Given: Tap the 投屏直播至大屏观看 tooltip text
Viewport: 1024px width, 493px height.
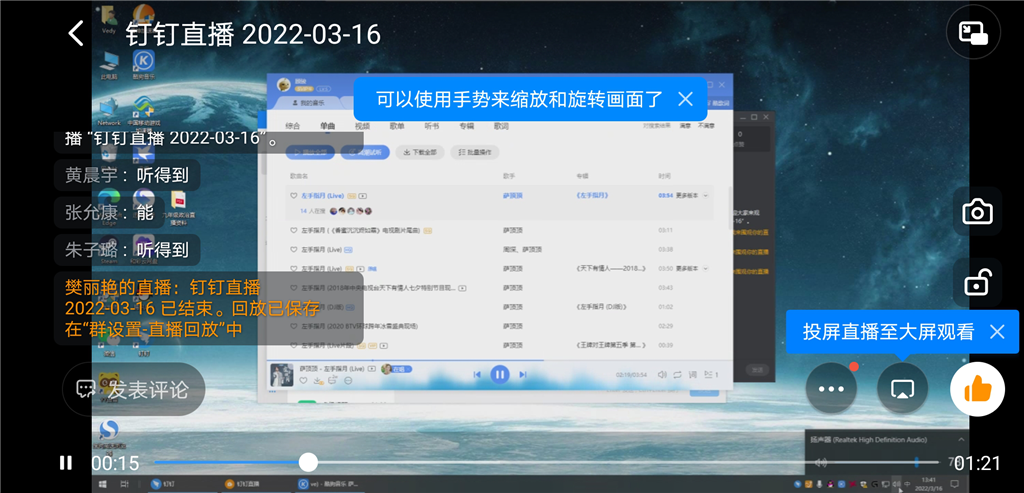Looking at the screenshot, I should [888, 332].
